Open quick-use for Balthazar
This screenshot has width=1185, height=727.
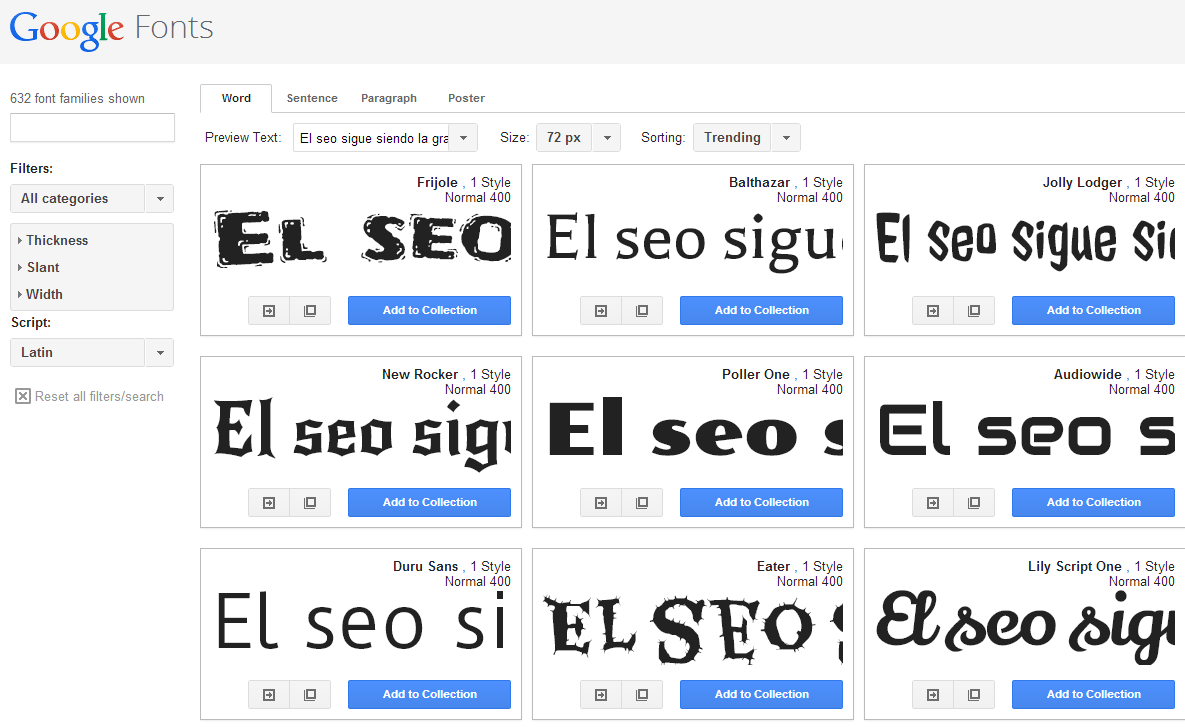point(600,310)
